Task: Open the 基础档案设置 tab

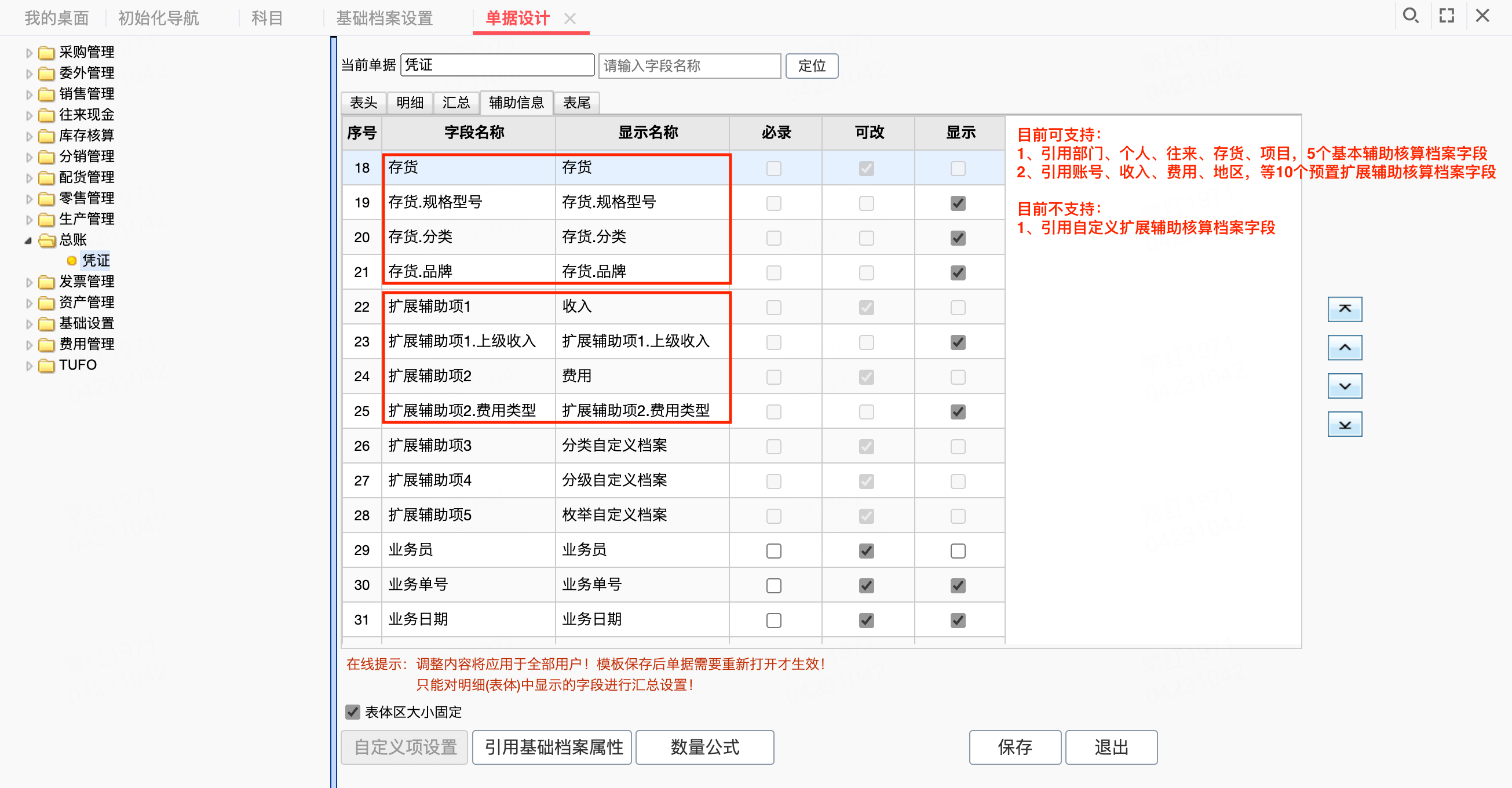Action: click(384, 19)
